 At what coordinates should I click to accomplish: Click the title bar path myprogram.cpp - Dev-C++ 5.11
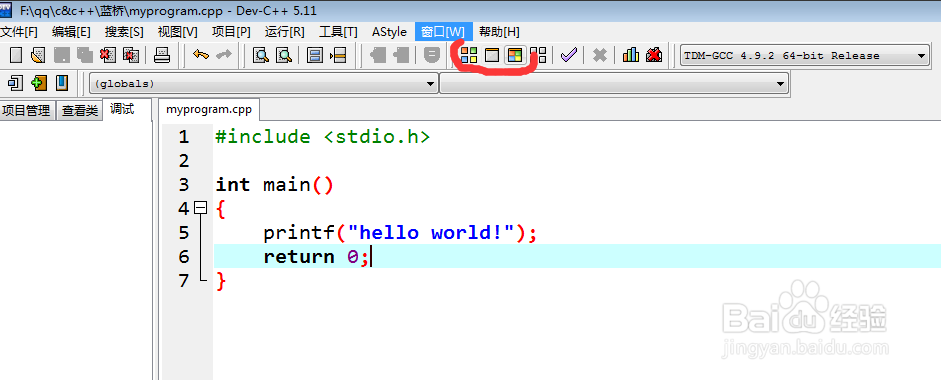[x=168, y=11]
